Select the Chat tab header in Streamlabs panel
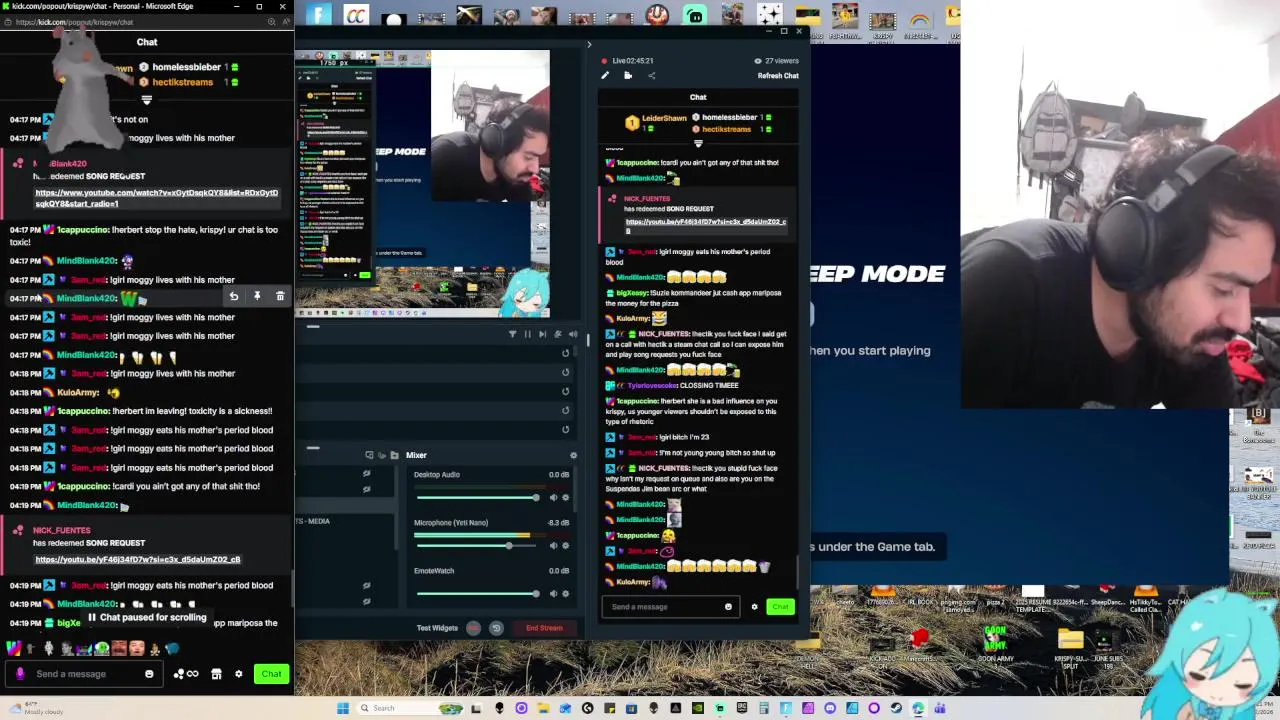The image size is (1280, 720). tap(698, 97)
